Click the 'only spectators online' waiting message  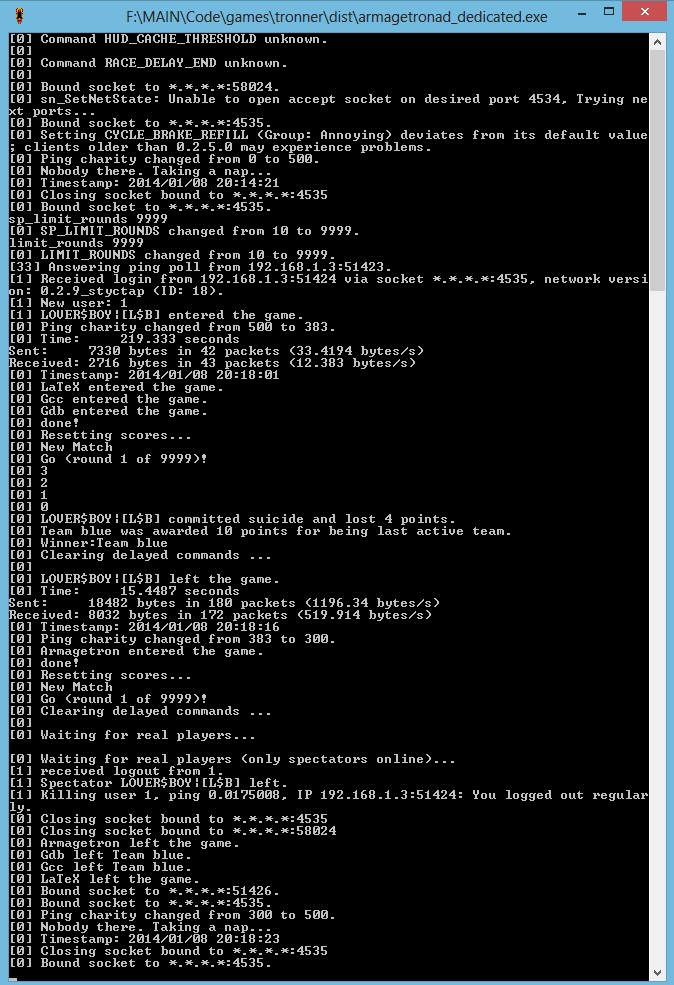pos(232,759)
